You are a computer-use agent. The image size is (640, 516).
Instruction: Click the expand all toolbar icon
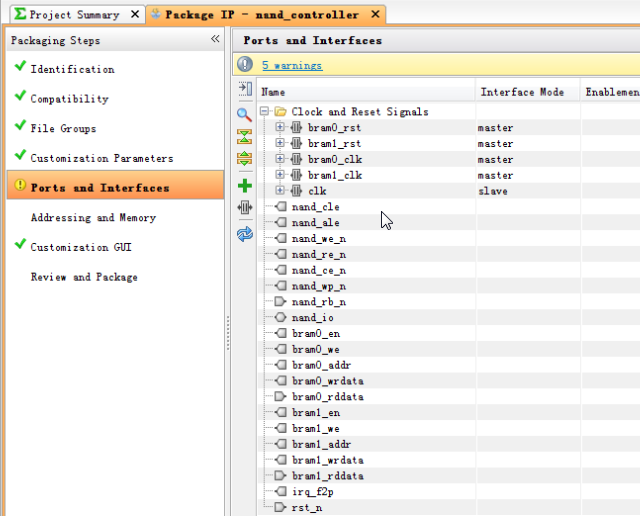(244, 158)
